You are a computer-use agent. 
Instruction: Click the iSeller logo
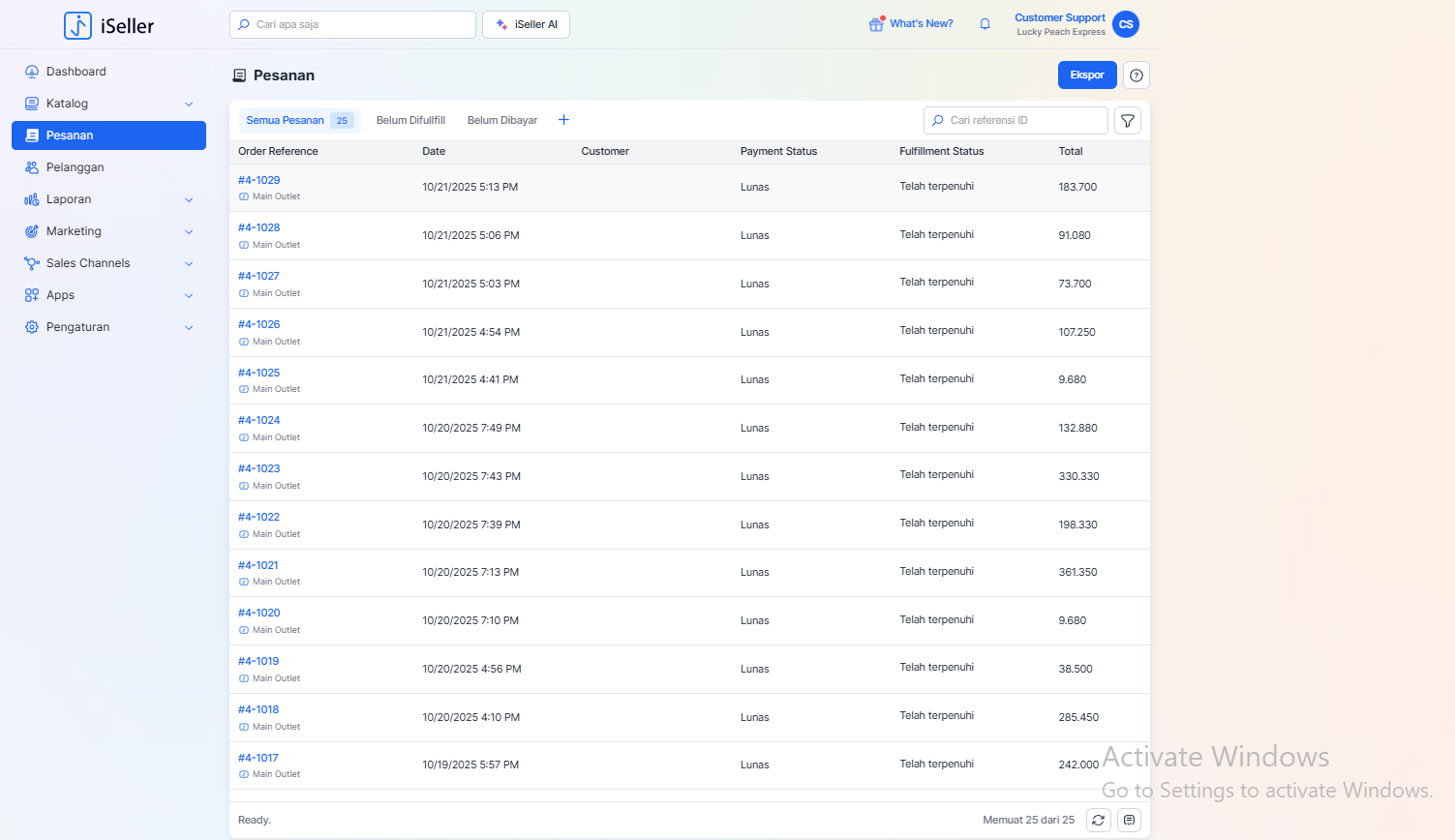(x=109, y=25)
